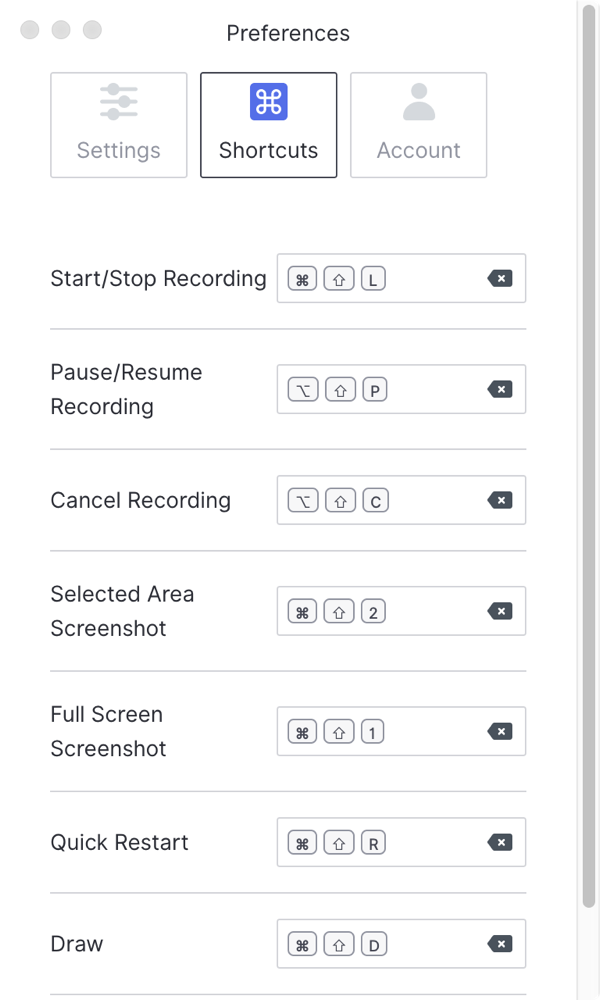Edit the Cancel Recording shortcut field
The image size is (600, 1000).
pyautogui.click(x=430, y=501)
